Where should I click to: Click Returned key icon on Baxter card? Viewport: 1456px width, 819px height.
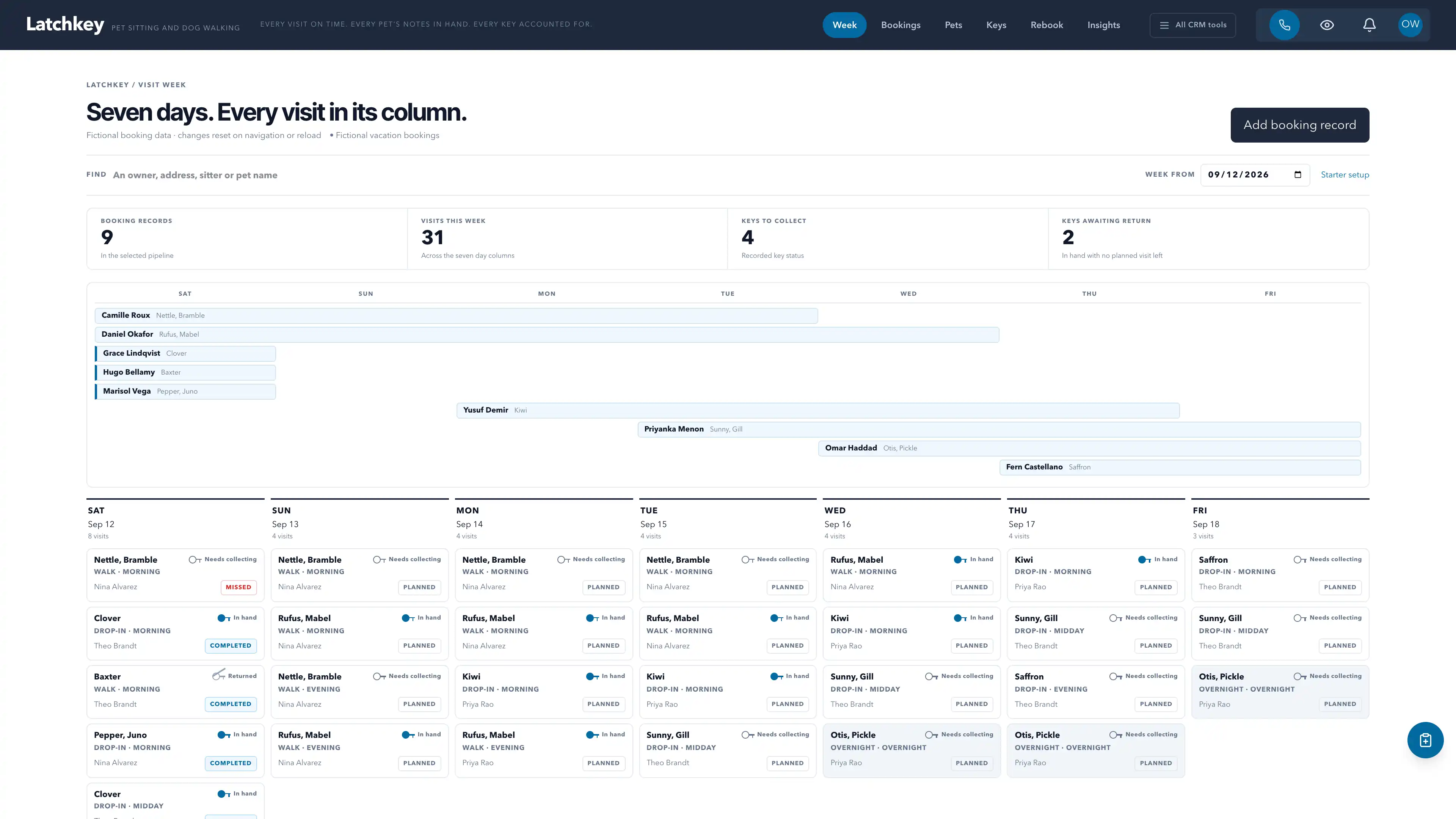219,675
